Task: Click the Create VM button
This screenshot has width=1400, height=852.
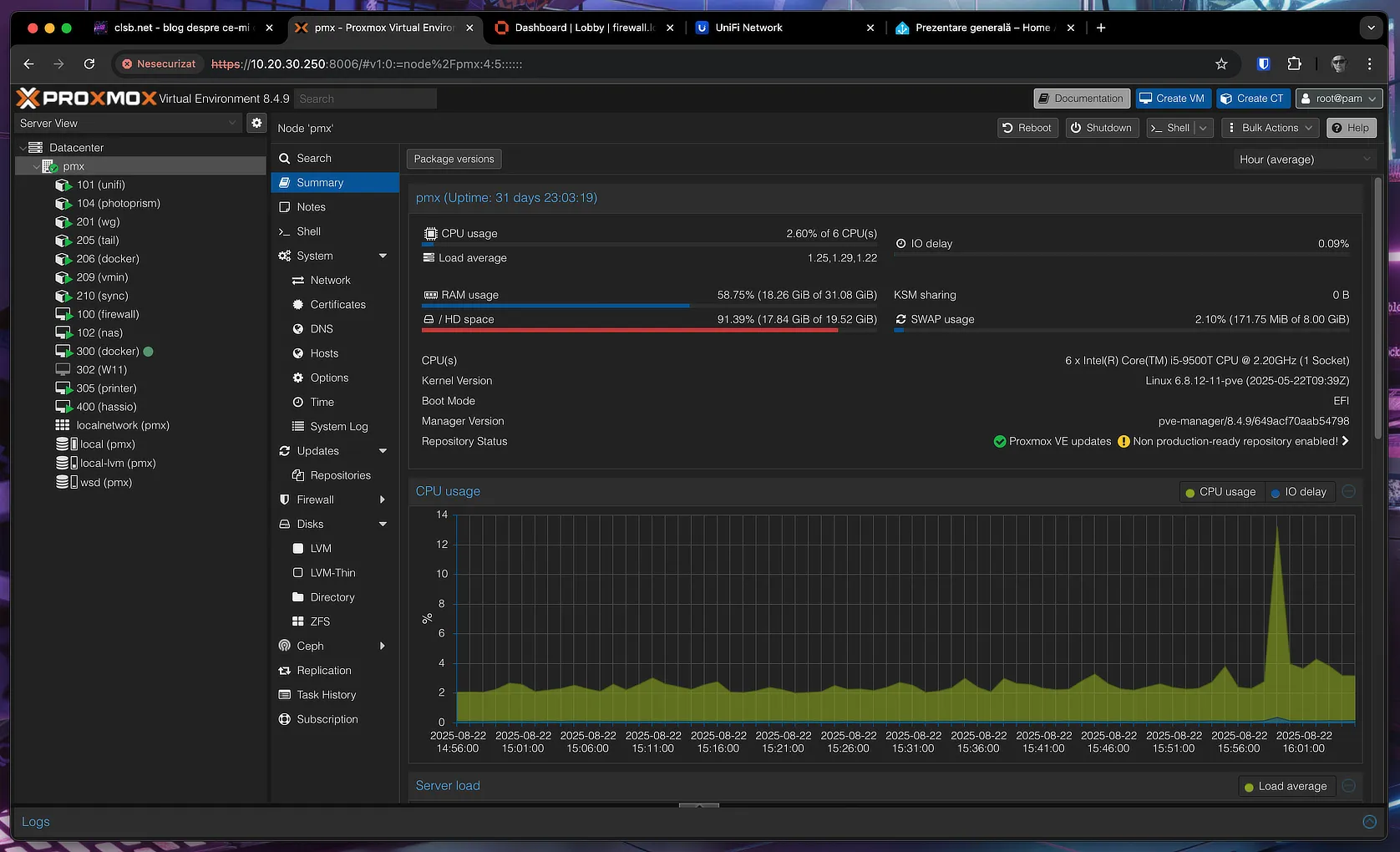Action: point(1173,99)
